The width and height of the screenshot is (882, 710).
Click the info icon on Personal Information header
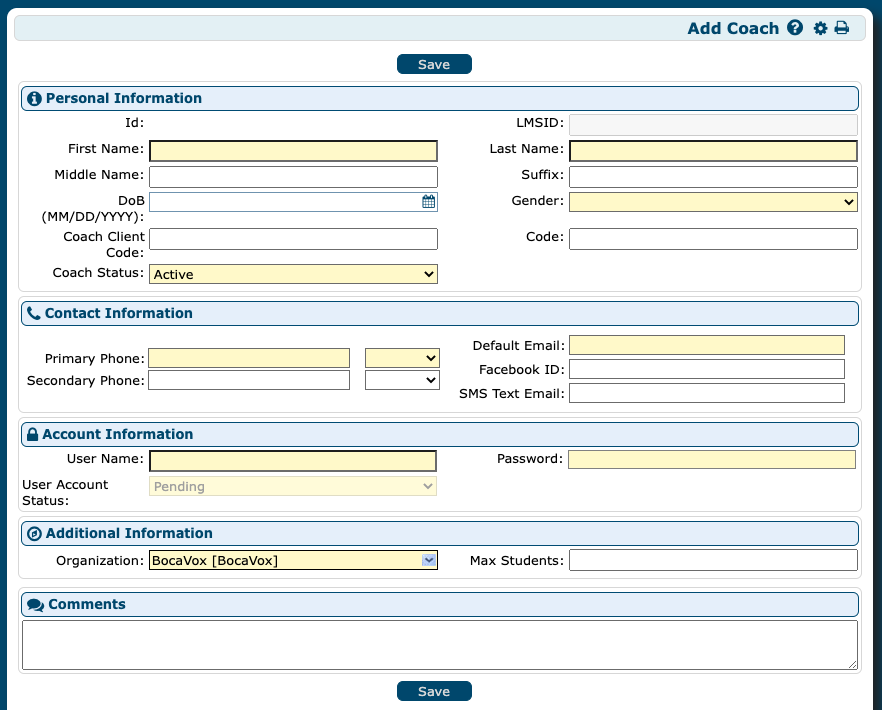coord(33,98)
